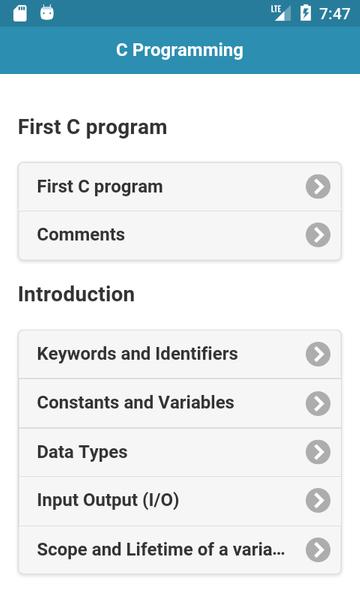Open the Comments lesson
This screenshot has height=600, width=360.
tap(179, 235)
